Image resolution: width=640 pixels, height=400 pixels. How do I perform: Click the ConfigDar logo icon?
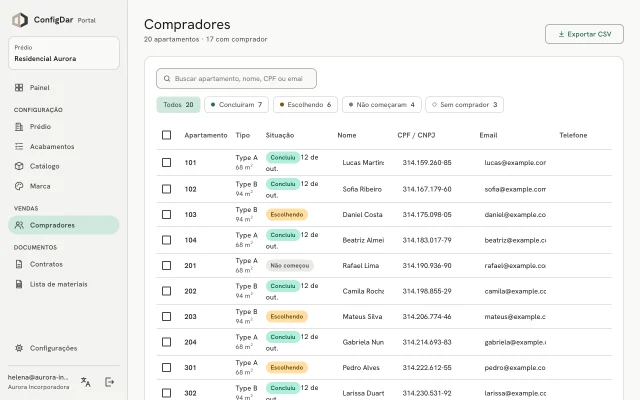20,20
